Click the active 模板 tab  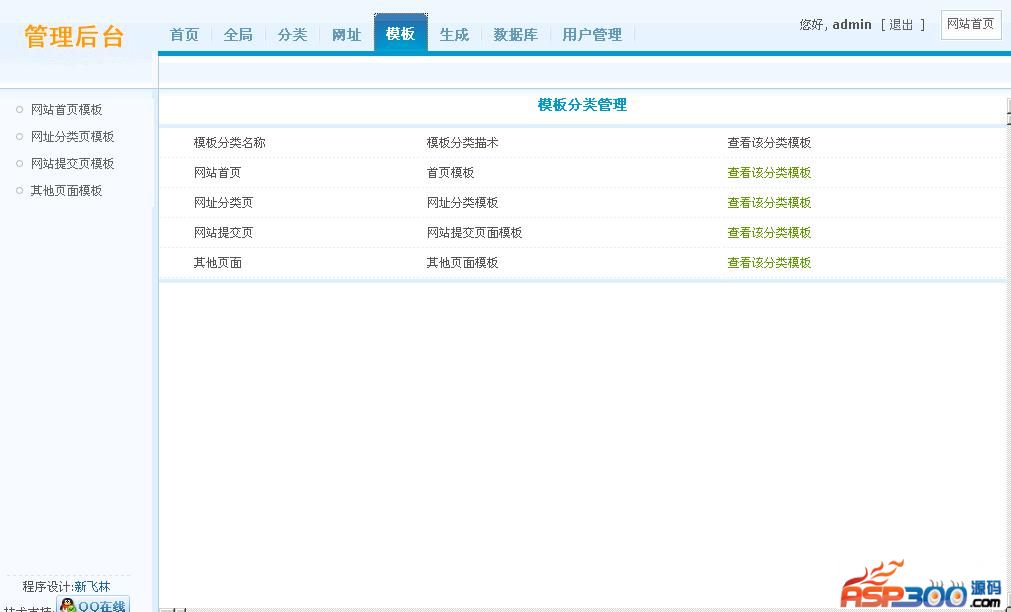pyautogui.click(x=400, y=34)
